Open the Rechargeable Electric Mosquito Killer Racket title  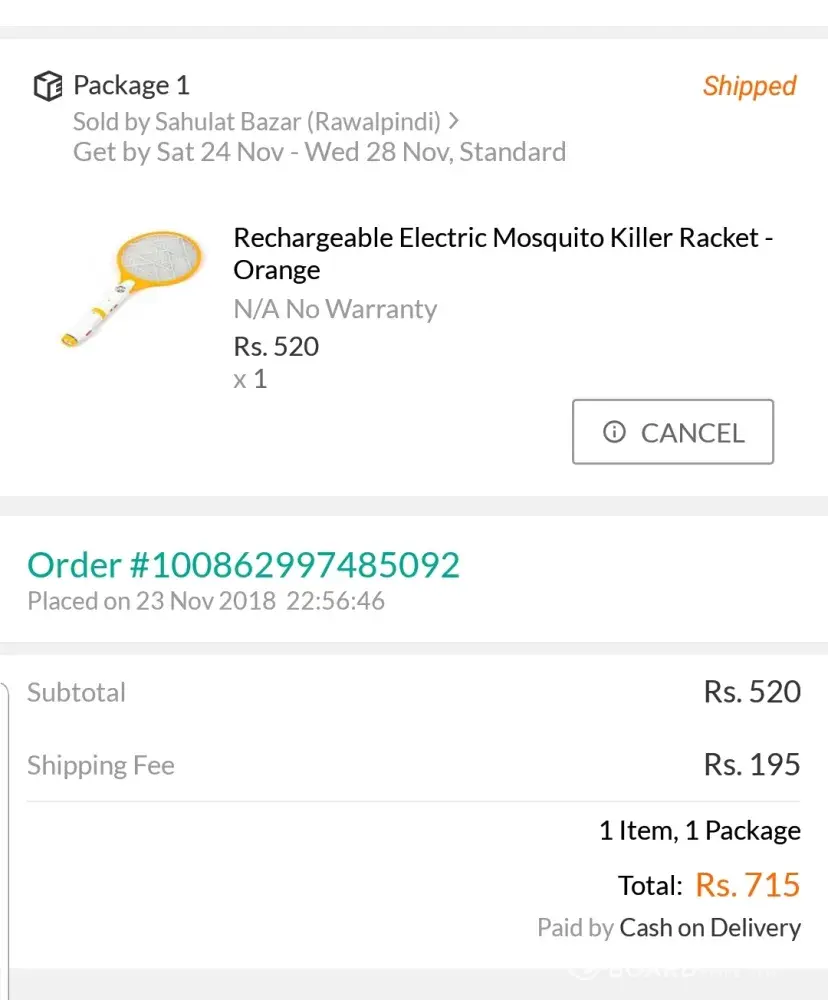click(503, 254)
